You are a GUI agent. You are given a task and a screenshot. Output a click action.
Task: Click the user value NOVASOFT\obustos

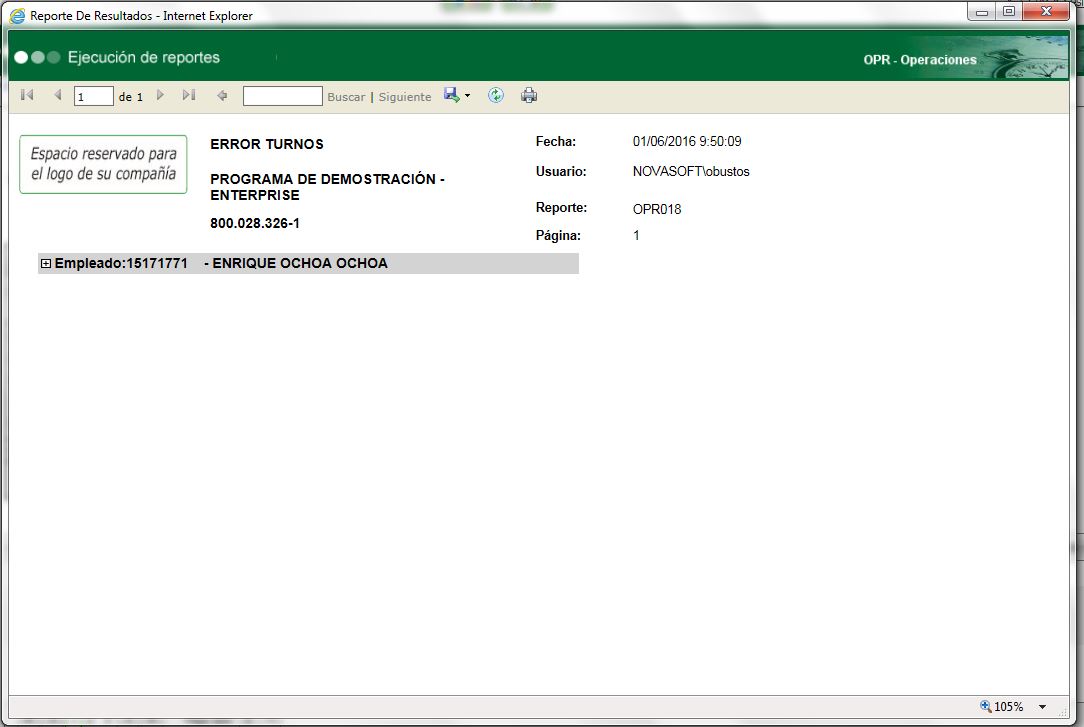[x=691, y=171]
